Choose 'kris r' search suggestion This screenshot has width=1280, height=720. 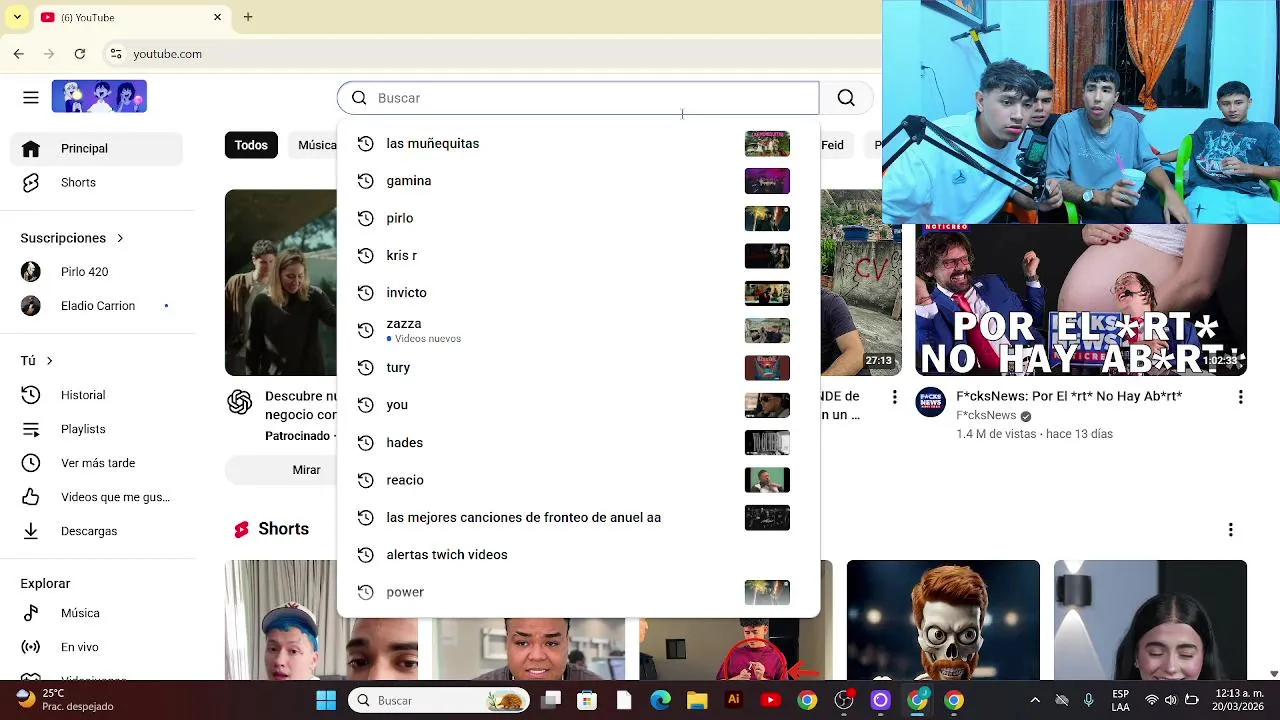pos(578,255)
